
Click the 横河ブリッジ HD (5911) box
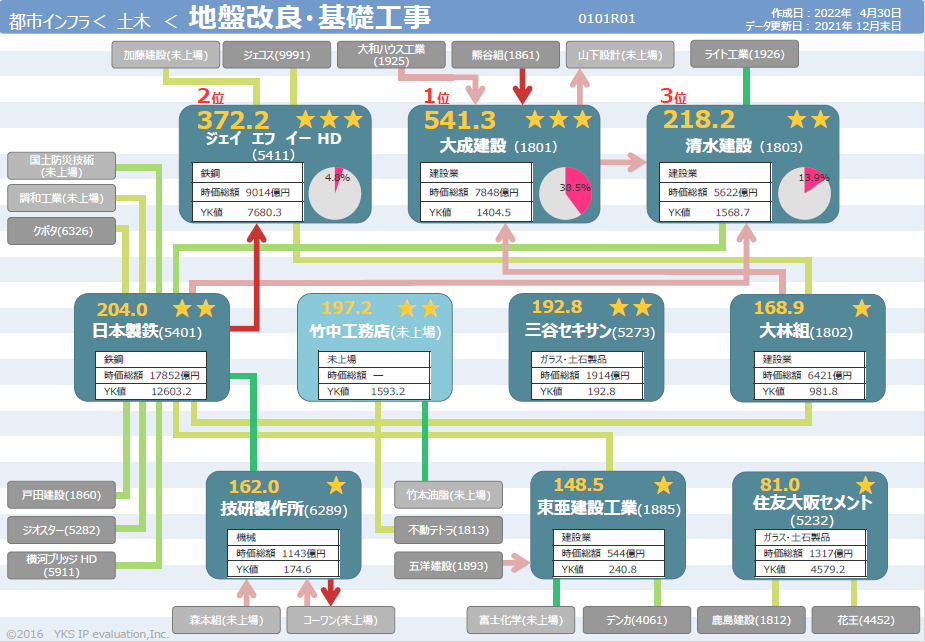point(60,565)
